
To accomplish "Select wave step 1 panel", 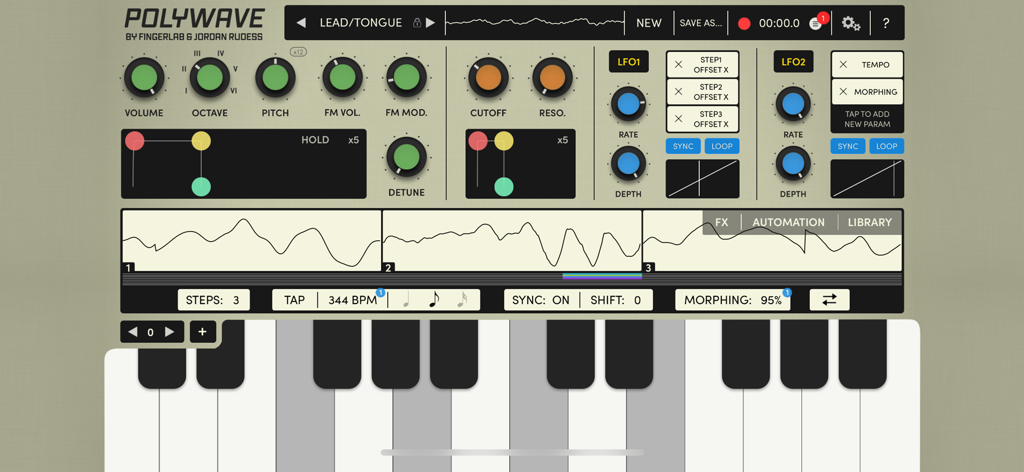I will coord(251,241).
